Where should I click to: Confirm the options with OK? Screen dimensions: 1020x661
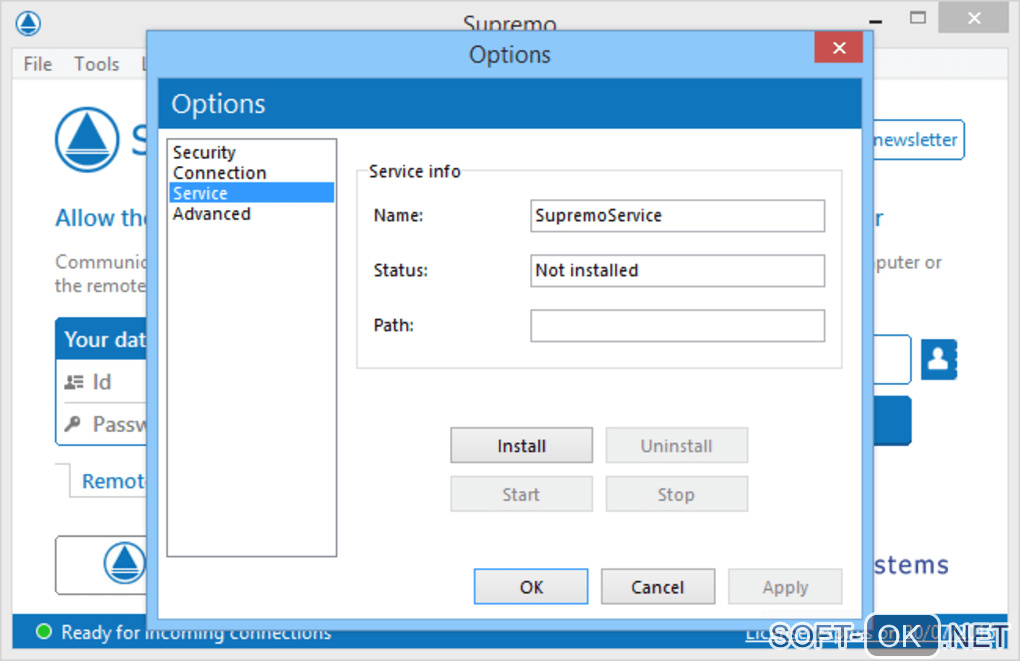pos(531,587)
